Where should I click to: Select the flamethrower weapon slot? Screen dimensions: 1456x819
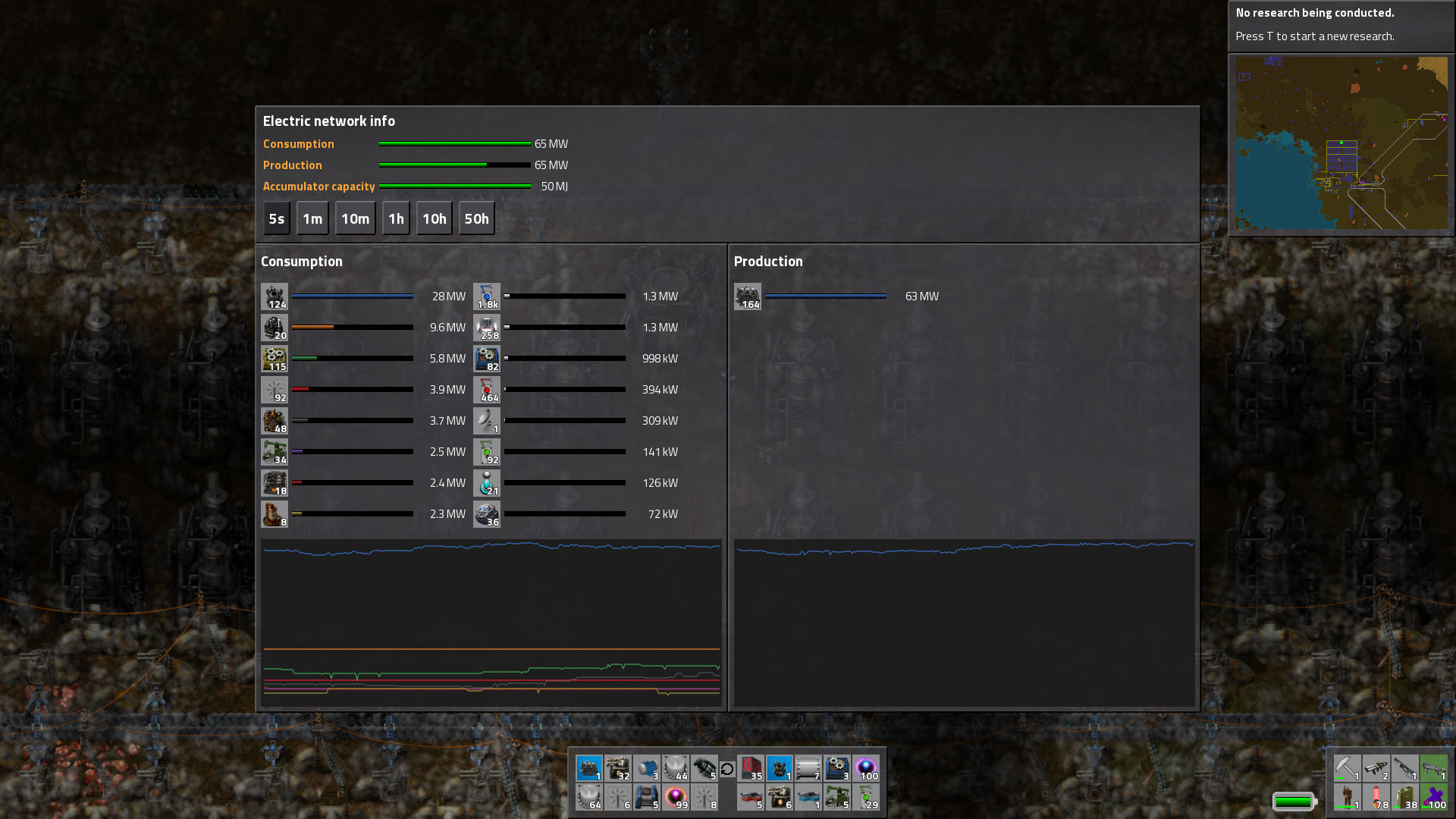coord(1405,768)
